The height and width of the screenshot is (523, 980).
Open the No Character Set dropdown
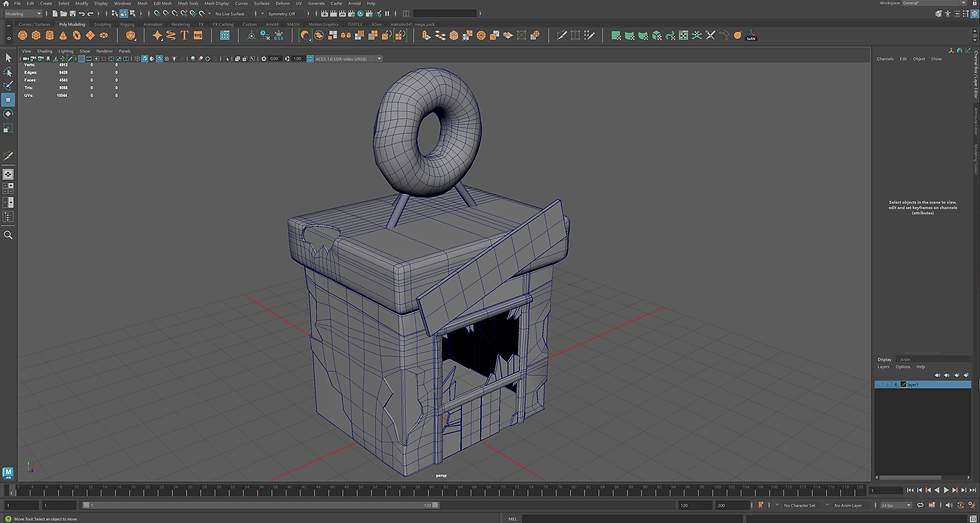[x=803, y=506]
